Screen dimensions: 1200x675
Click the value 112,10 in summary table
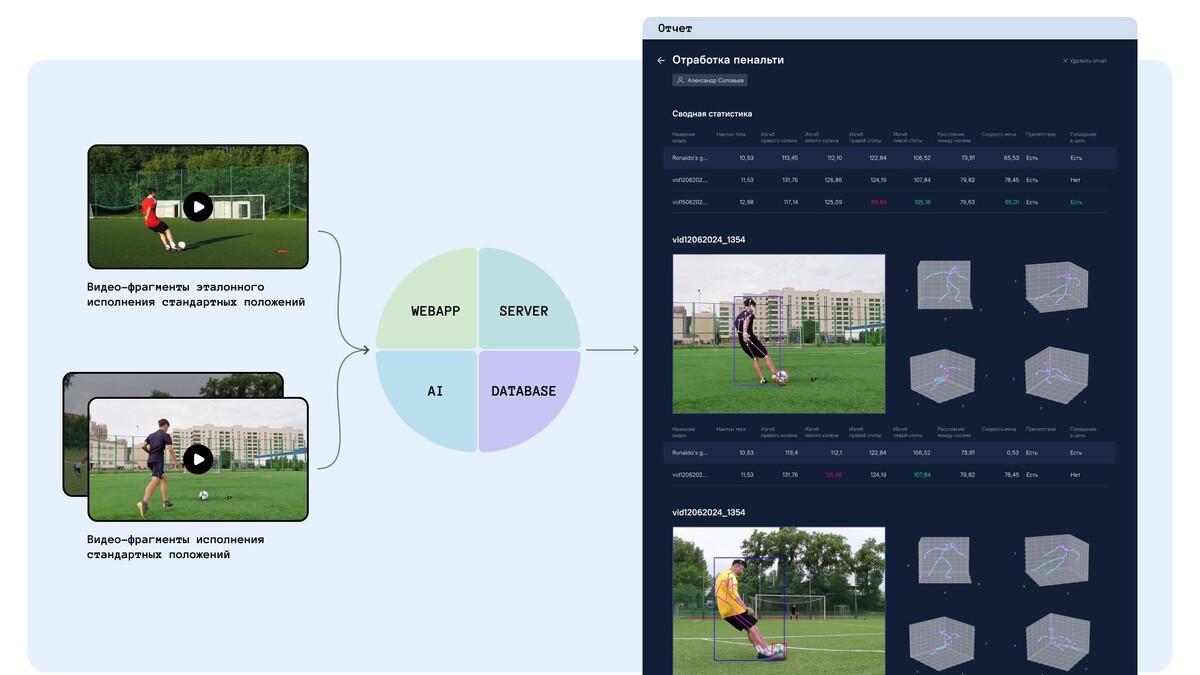pyautogui.click(x=833, y=158)
